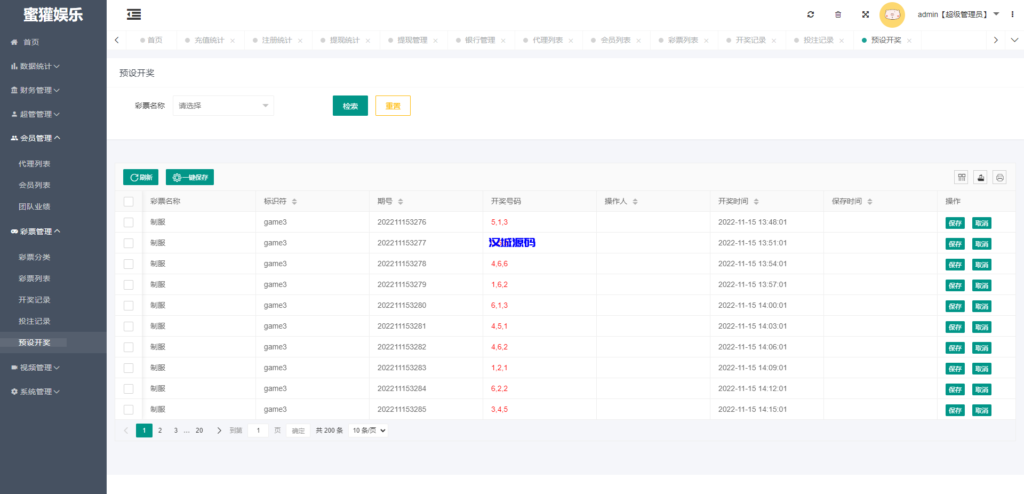Open the 彩票名称 select dropdown
The width and height of the screenshot is (1024, 494).
click(x=224, y=105)
